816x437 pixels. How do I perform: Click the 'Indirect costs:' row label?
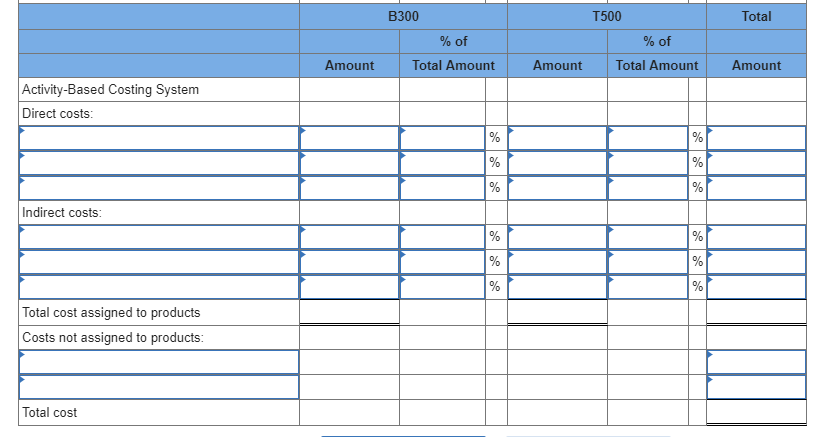(61, 213)
